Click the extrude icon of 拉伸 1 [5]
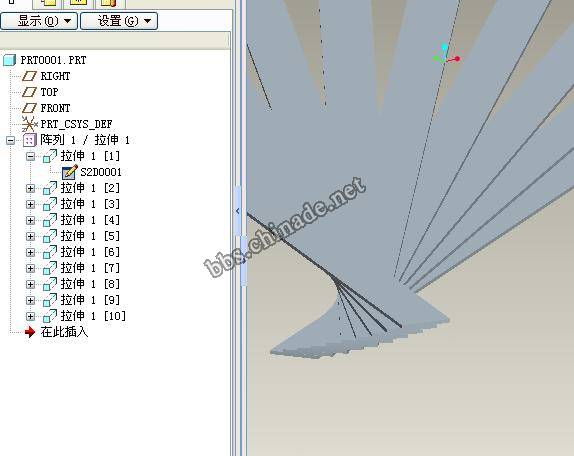This screenshot has width=574, height=456. pyautogui.click(x=50, y=236)
